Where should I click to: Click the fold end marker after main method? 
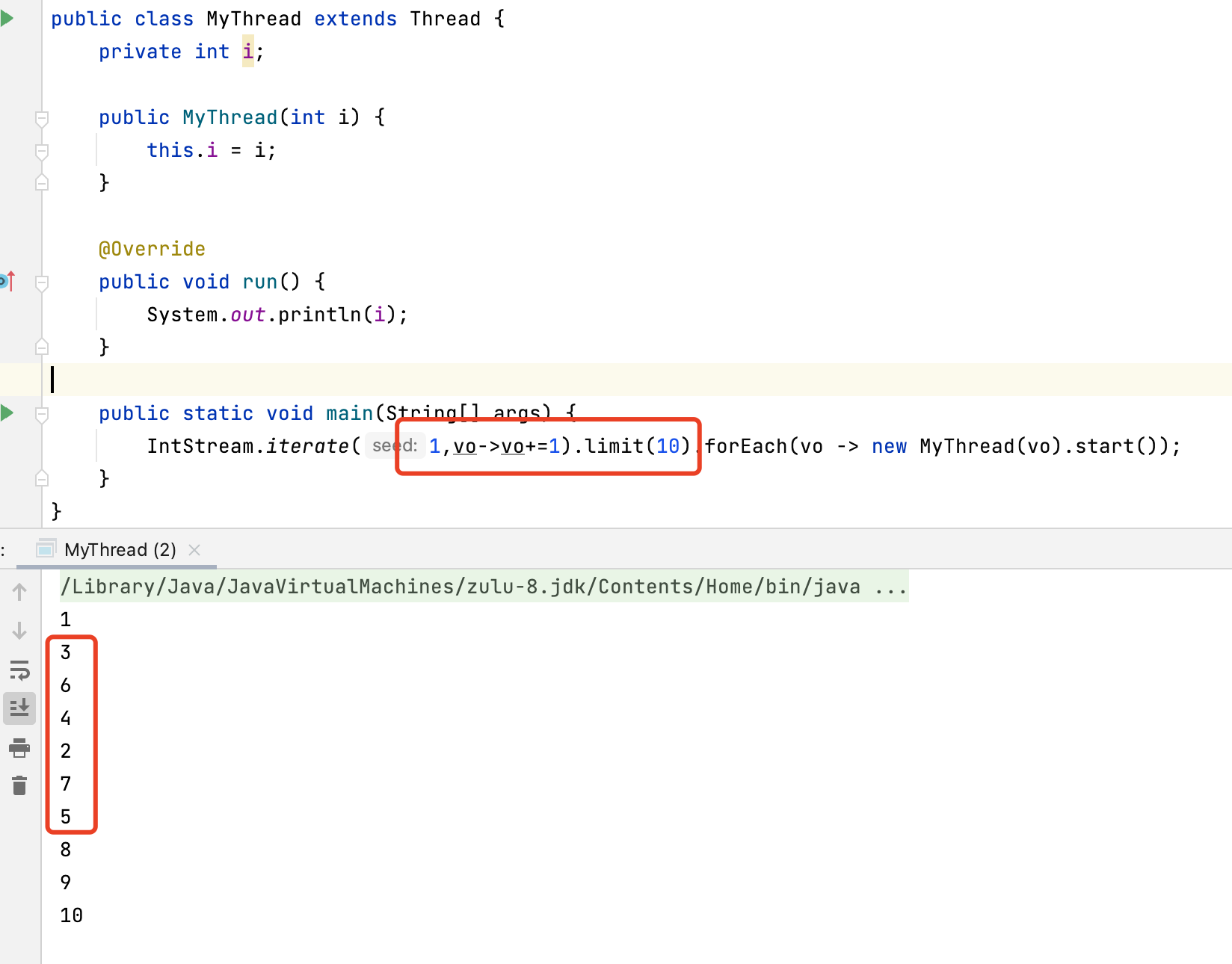point(42,478)
